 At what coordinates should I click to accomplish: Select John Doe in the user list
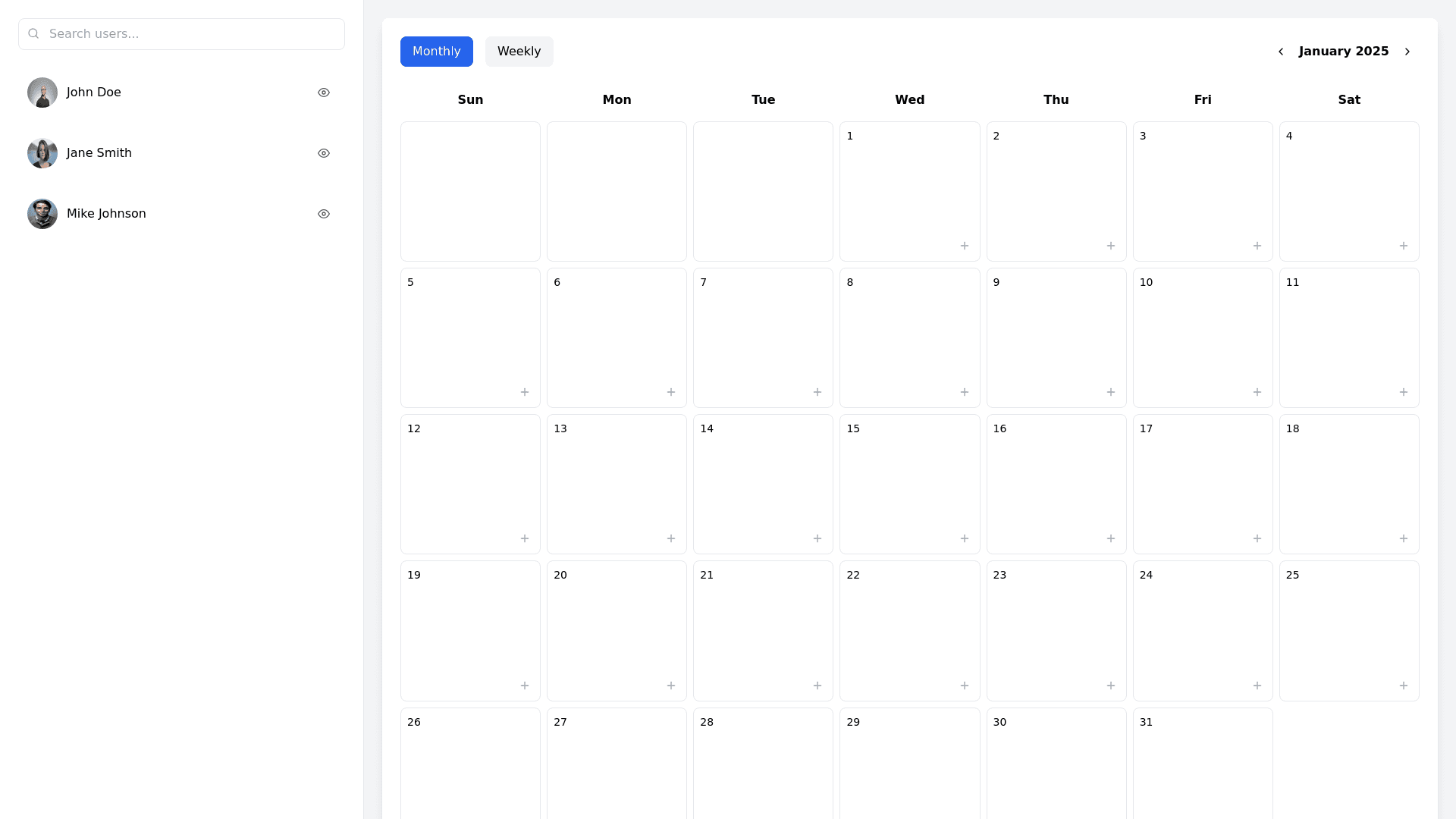click(x=93, y=93)
